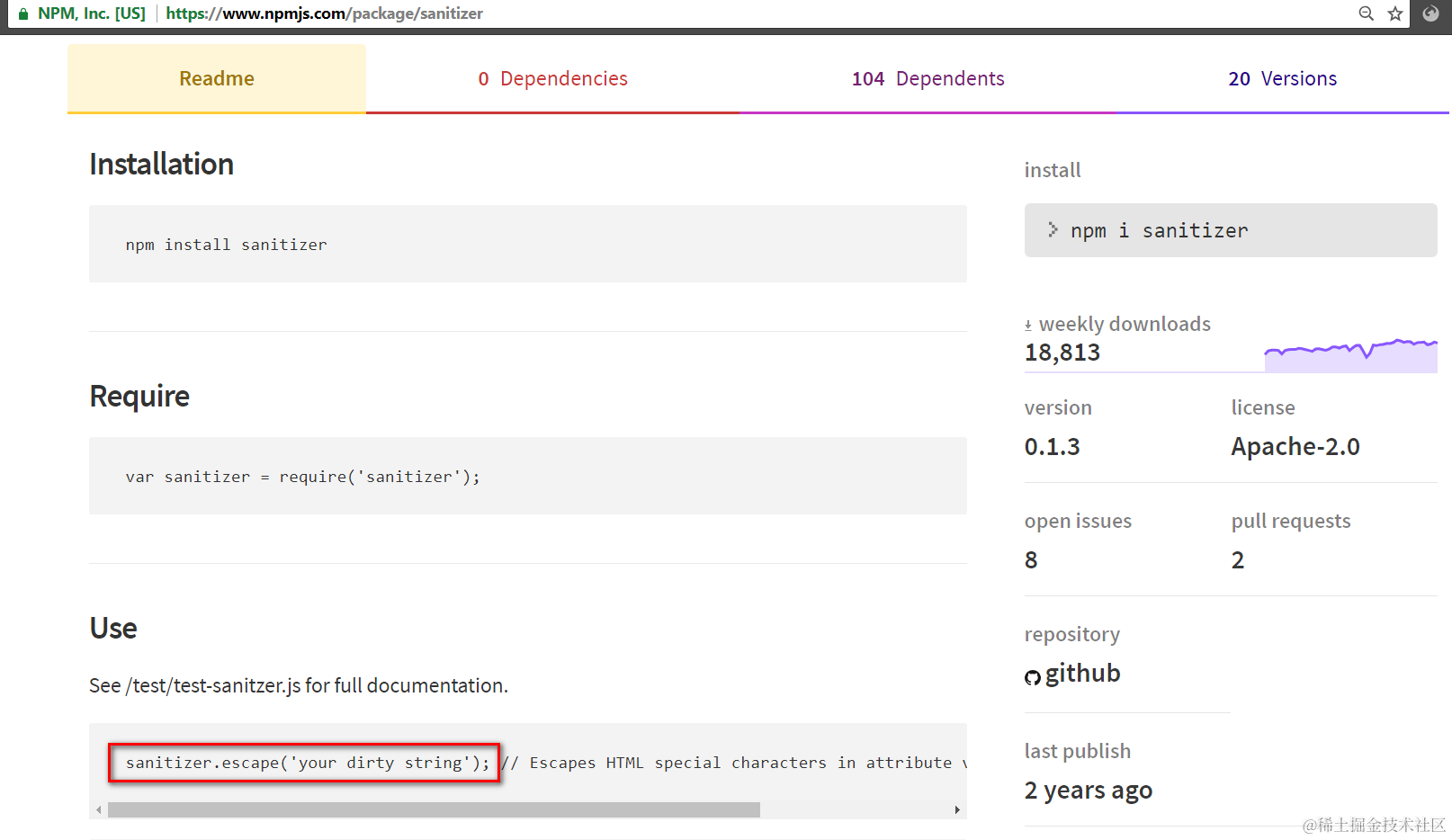Screen dimensions: 1452x840
Task: Click the version number 0.1.3
Action: click(x=1053, y=447)
